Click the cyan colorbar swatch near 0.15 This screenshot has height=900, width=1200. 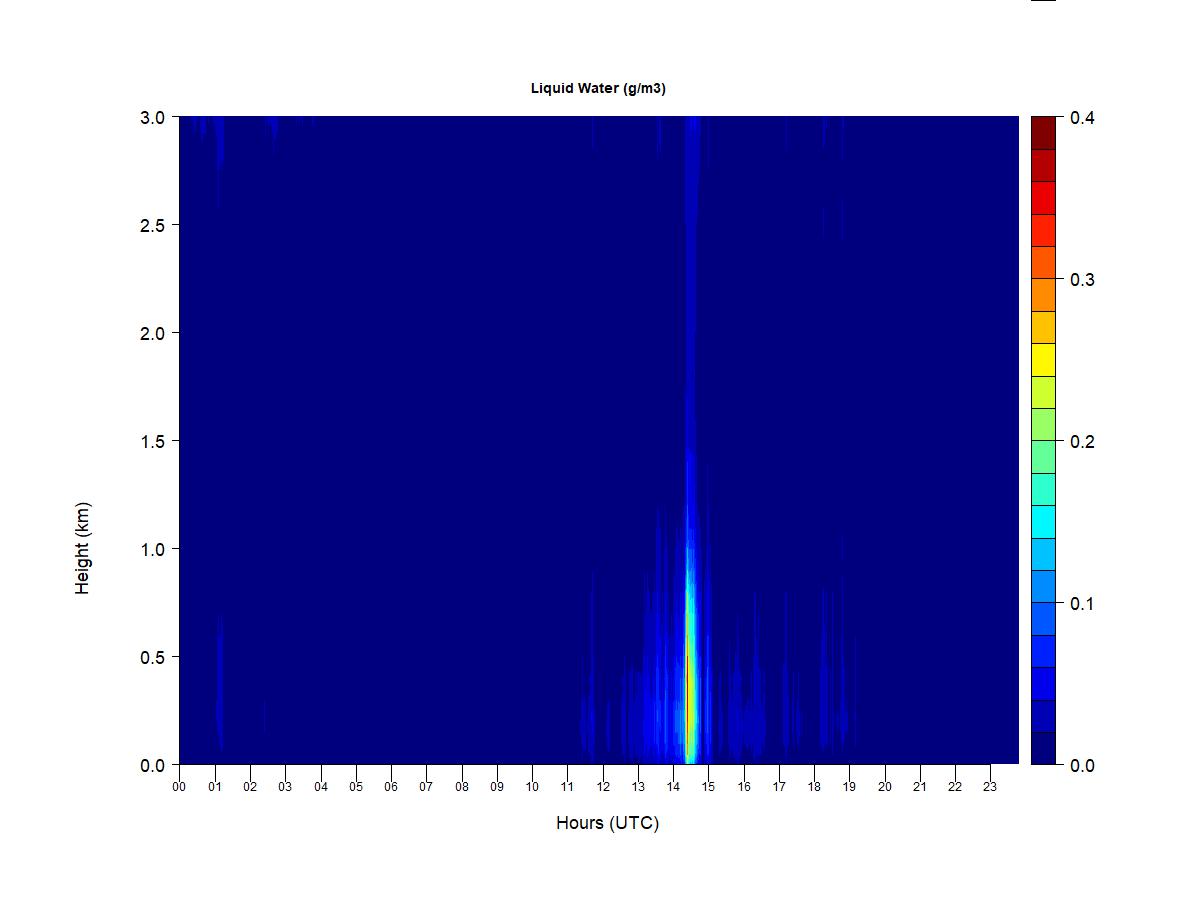pos(1043,522)
